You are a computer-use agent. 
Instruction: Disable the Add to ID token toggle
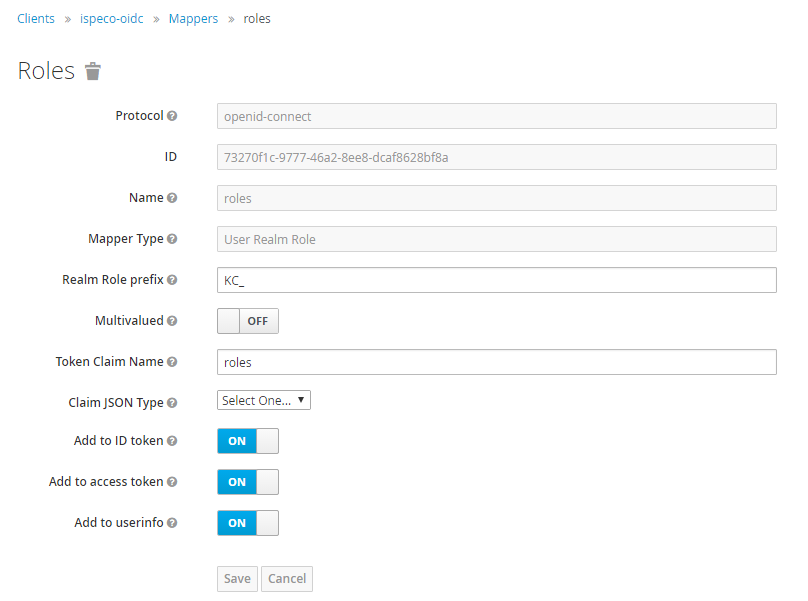(247, 440)
